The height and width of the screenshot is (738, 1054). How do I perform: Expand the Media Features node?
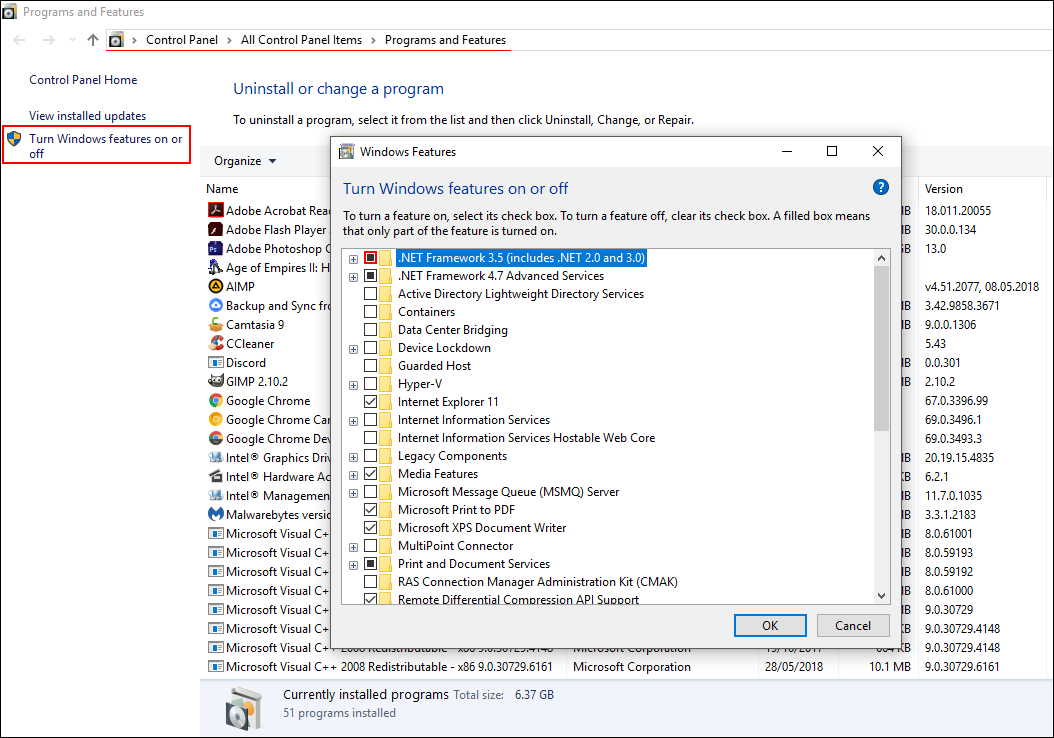(x=354, y=475)
